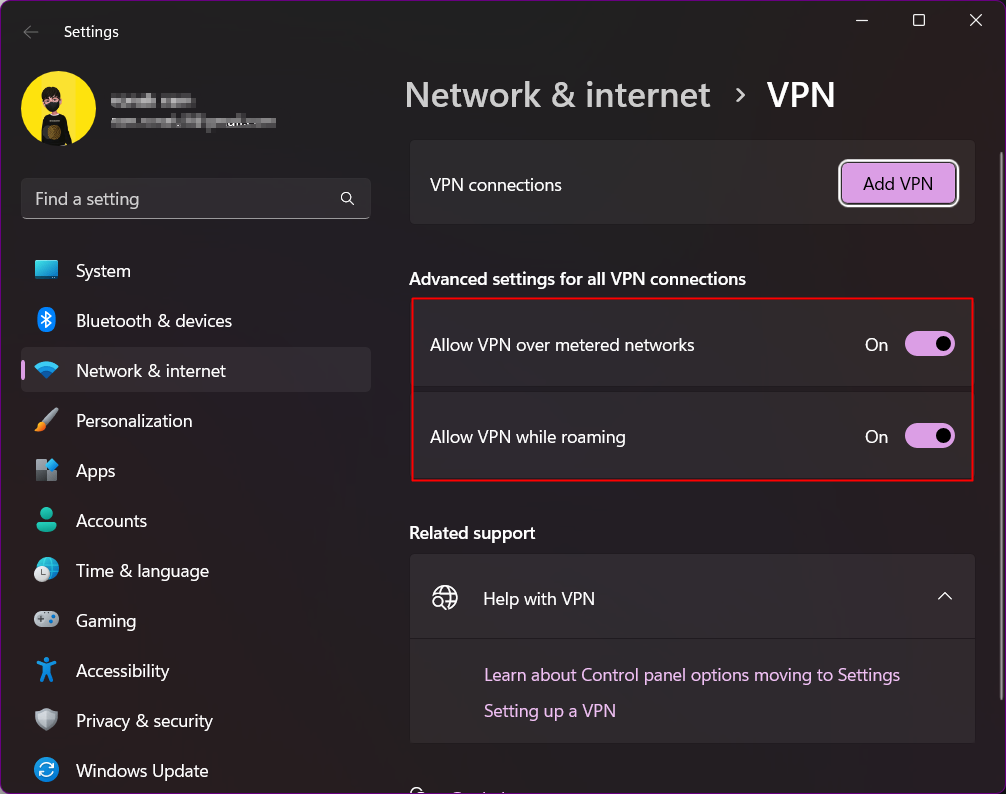This screenshot has width=1006, height=794.
Task: Collapse the Help with VPN section
Action: [x=944, y=597]
